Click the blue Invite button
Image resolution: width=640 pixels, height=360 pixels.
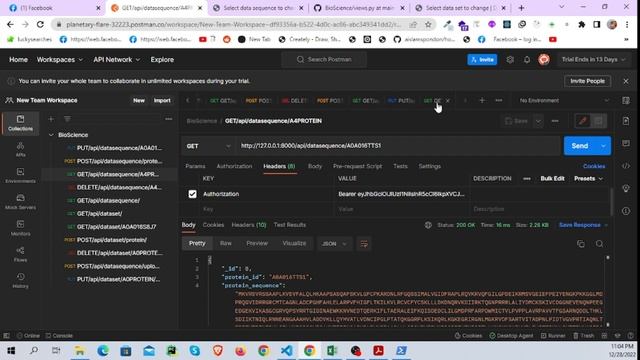(482, 60)
